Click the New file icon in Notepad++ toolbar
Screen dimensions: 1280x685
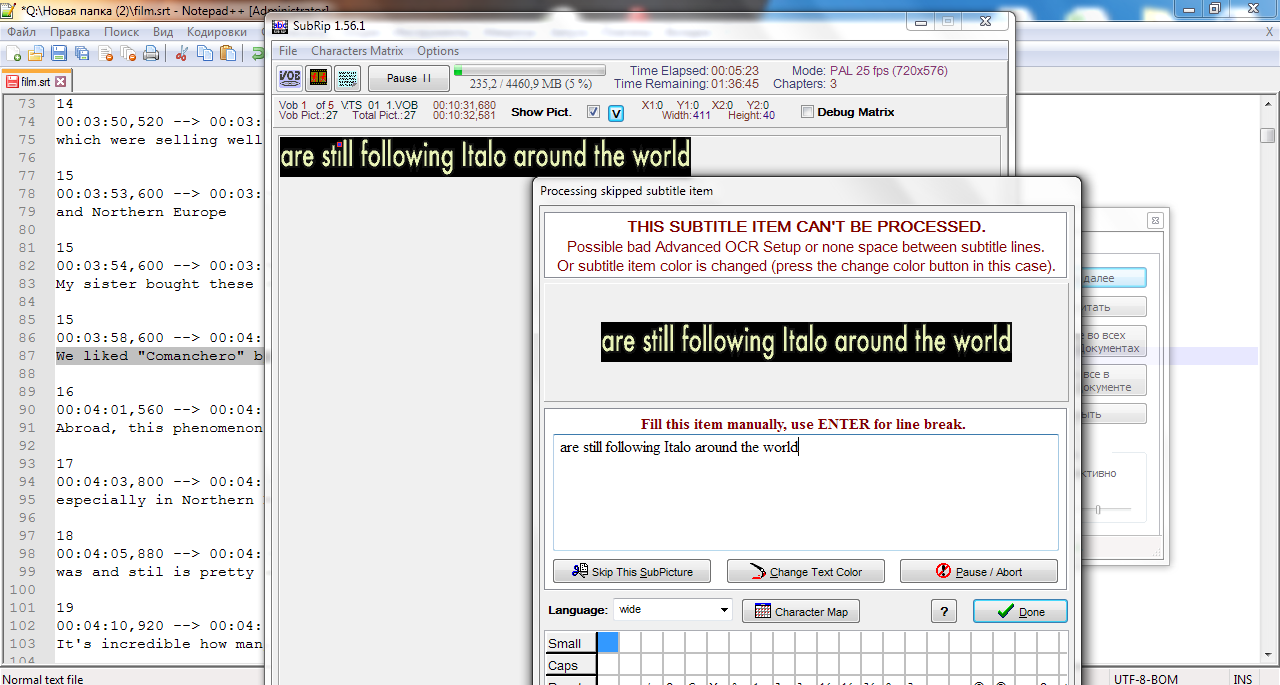[x=15, y=53]
